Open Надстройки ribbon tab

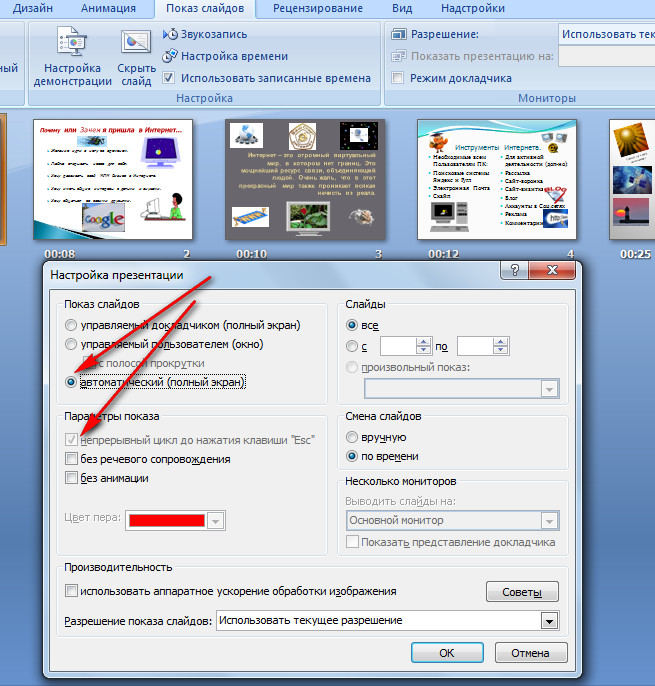pyautogui.click(x=473, y=8)
